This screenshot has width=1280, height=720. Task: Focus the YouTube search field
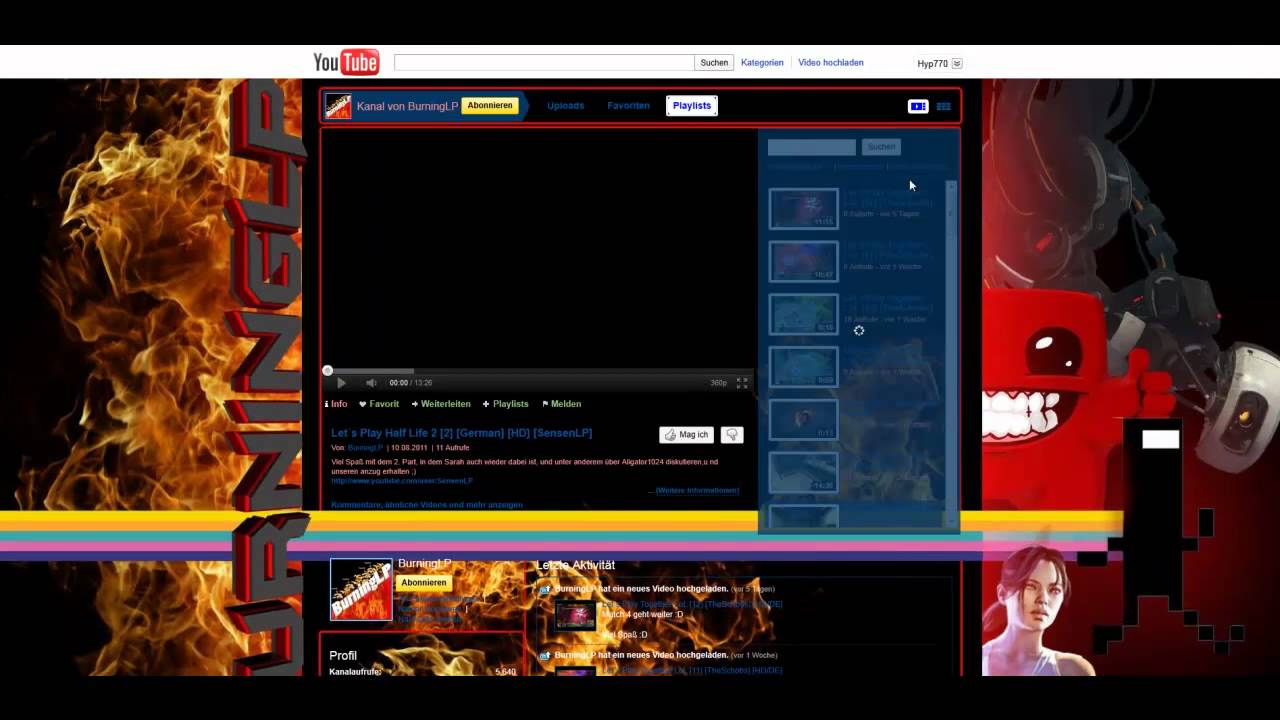544,62
